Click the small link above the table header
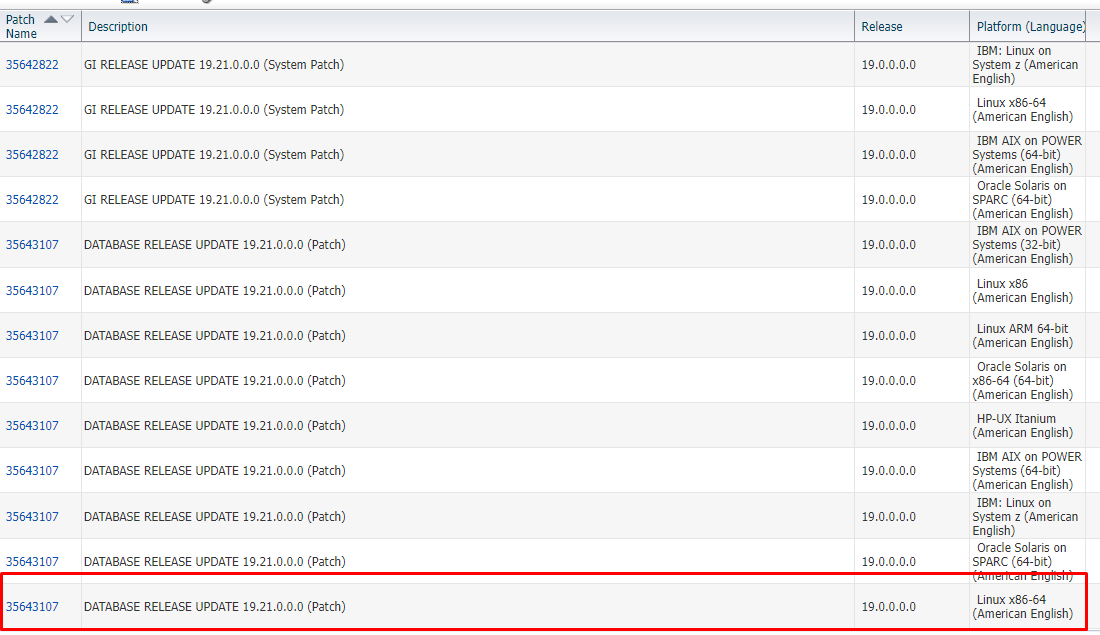This screenshot has height=635, width=1100. coord(128,3)
